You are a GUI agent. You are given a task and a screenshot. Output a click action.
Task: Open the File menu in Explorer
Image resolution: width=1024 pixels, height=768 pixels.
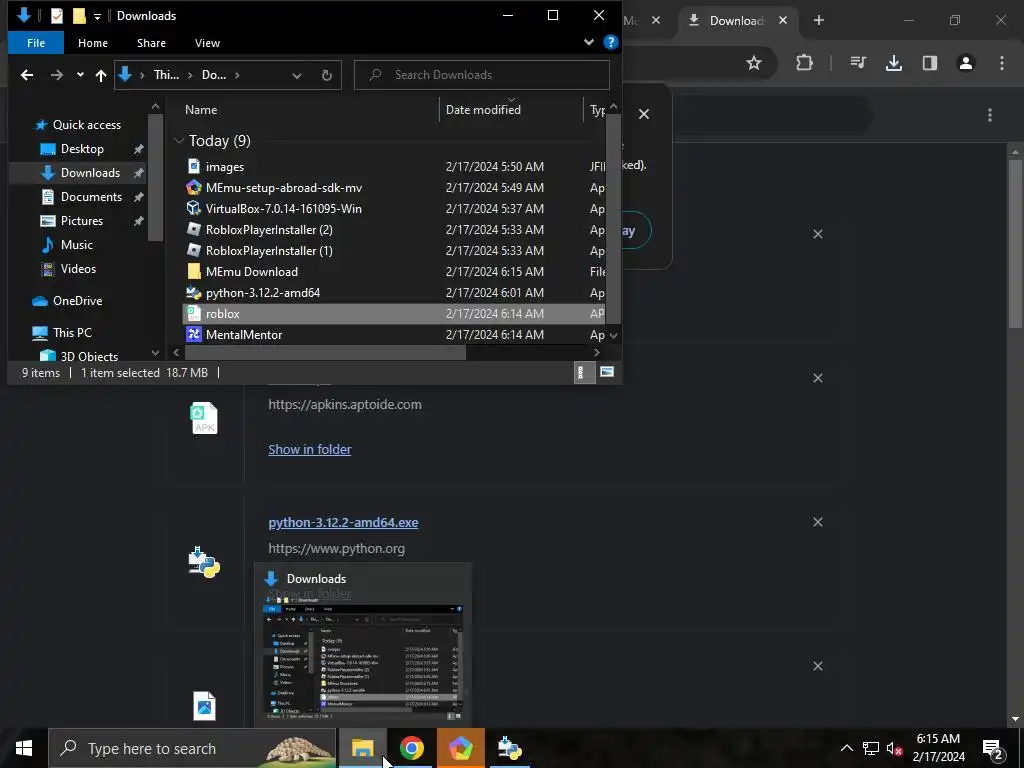(x=36, y=43)
